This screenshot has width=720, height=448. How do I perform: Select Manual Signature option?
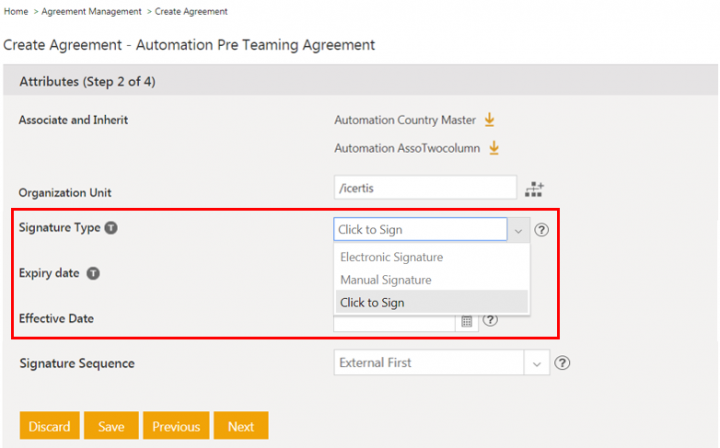click(386, 280)
